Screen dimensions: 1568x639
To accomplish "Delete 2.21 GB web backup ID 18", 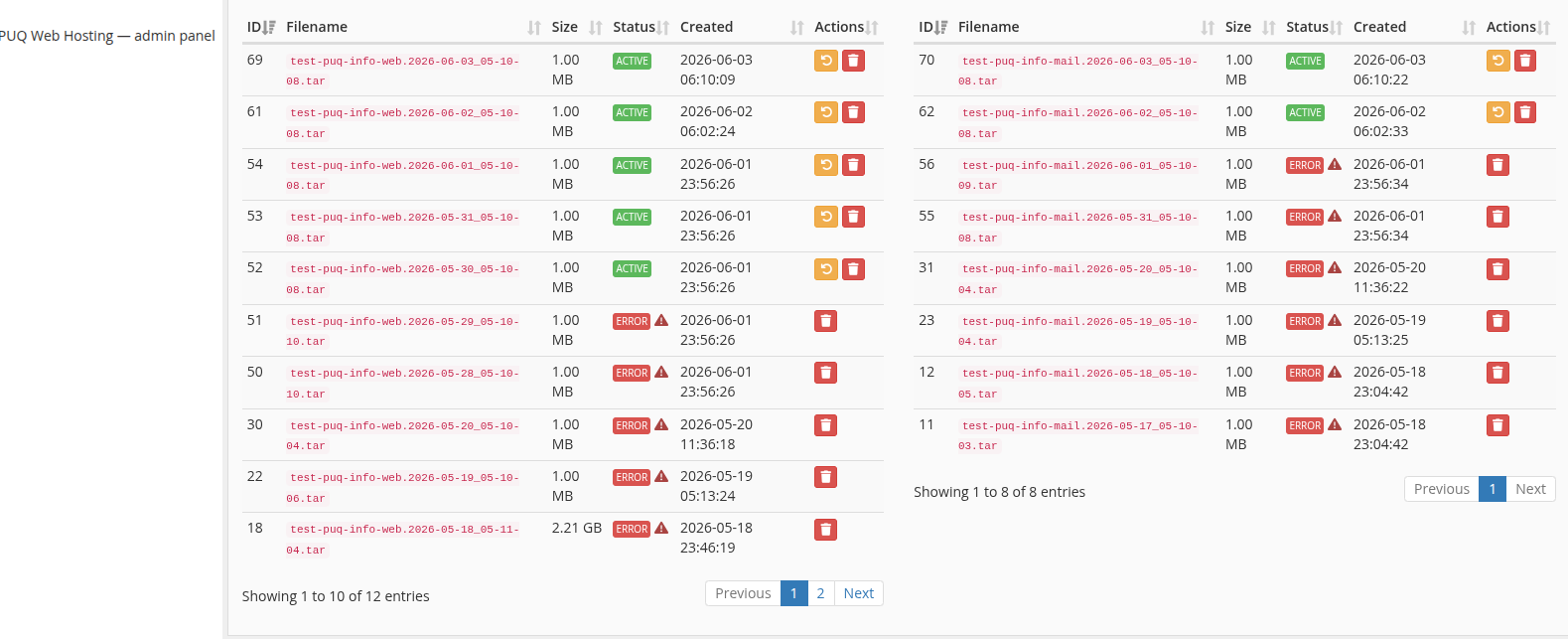I will [826, 529].
